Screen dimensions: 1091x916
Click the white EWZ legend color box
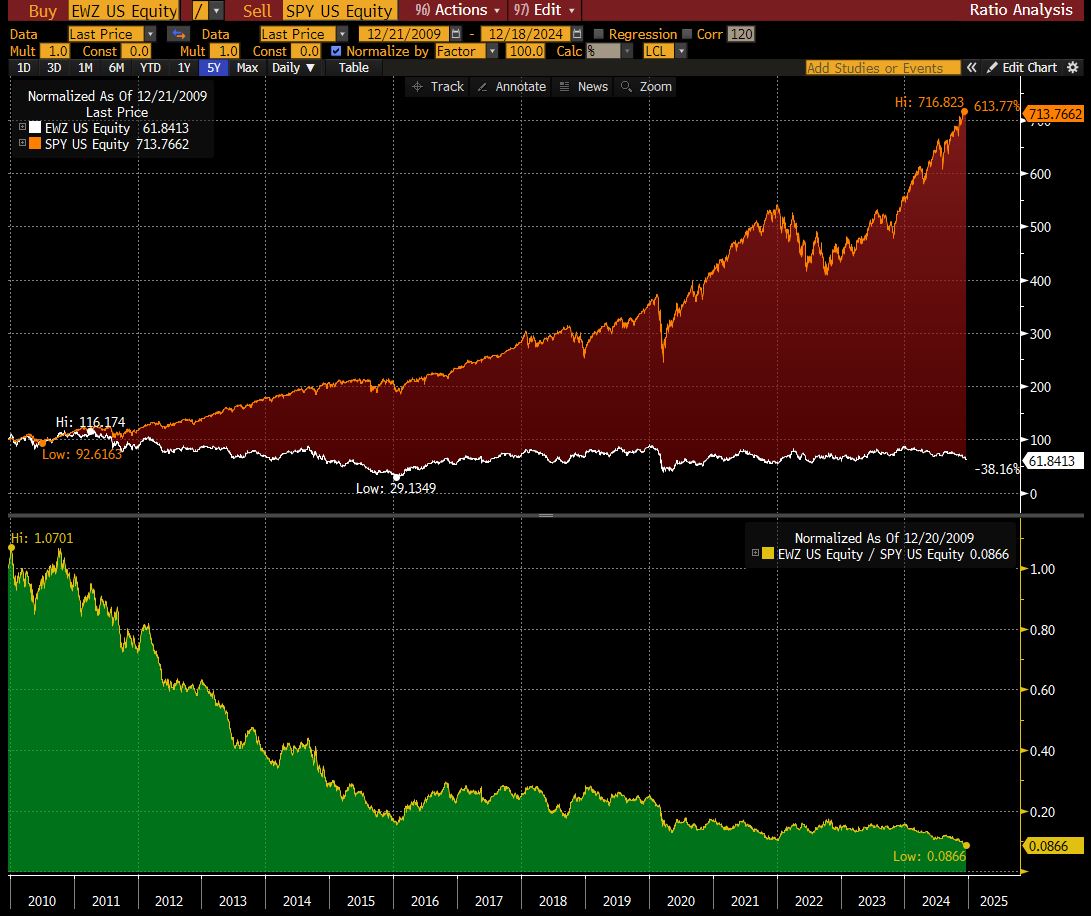35,128
